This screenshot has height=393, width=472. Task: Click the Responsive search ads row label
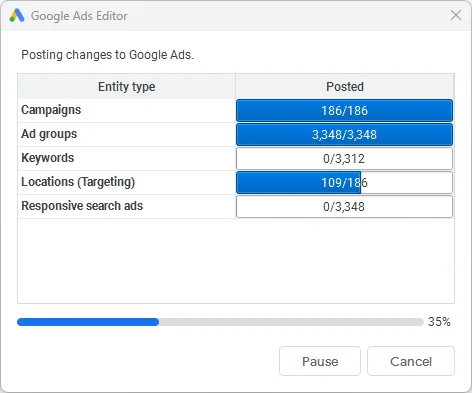pyautogui.click(x=82, y=206)
